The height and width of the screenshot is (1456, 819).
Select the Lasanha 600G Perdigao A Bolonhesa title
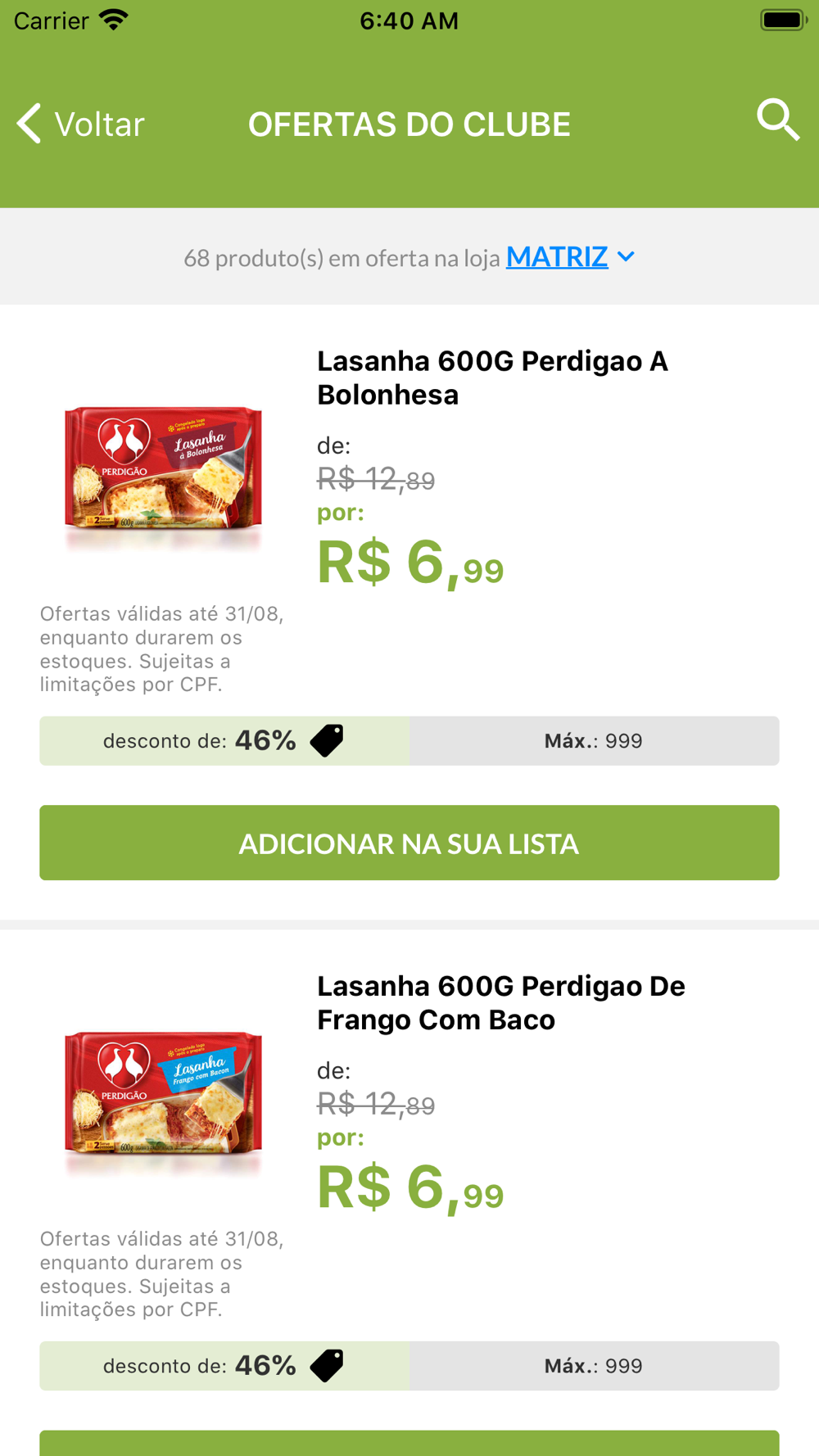[492, 378]
